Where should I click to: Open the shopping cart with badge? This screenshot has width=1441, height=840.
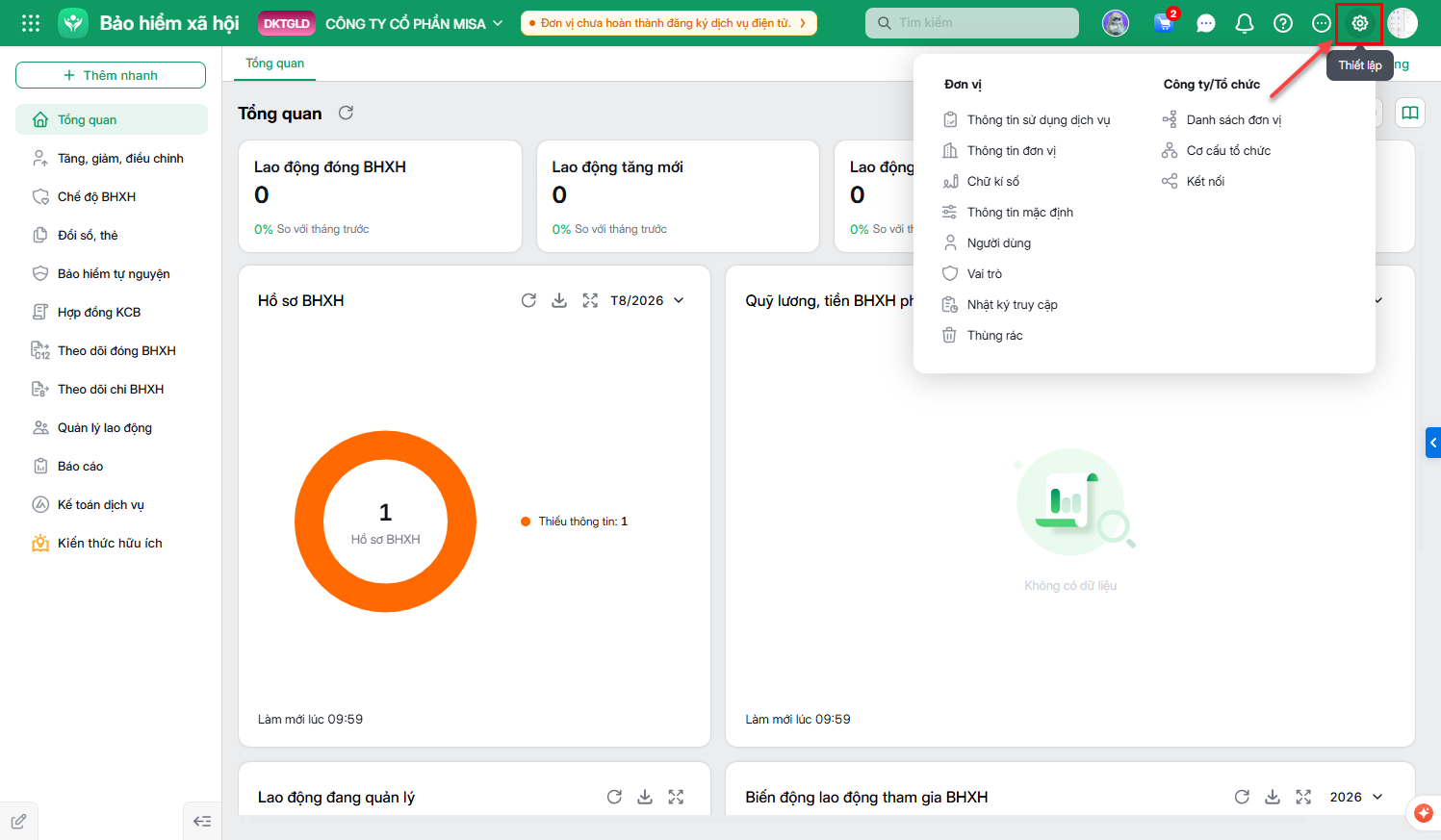pos(1165,22)
